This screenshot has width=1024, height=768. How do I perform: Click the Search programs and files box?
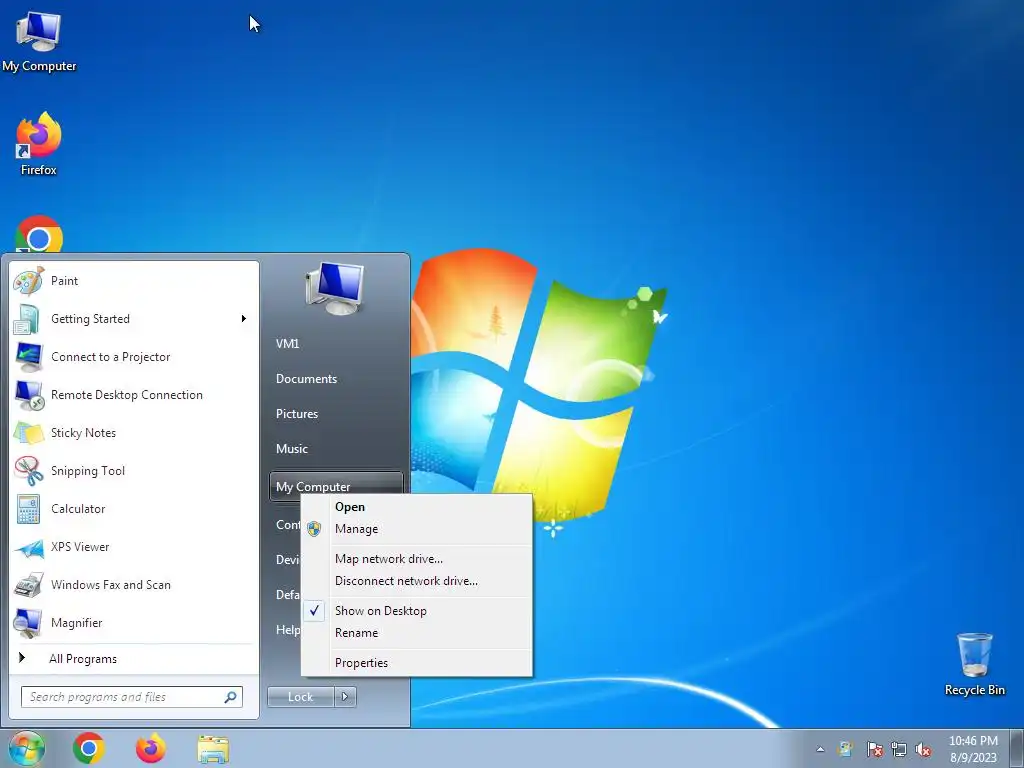click(x=131, y=697)
